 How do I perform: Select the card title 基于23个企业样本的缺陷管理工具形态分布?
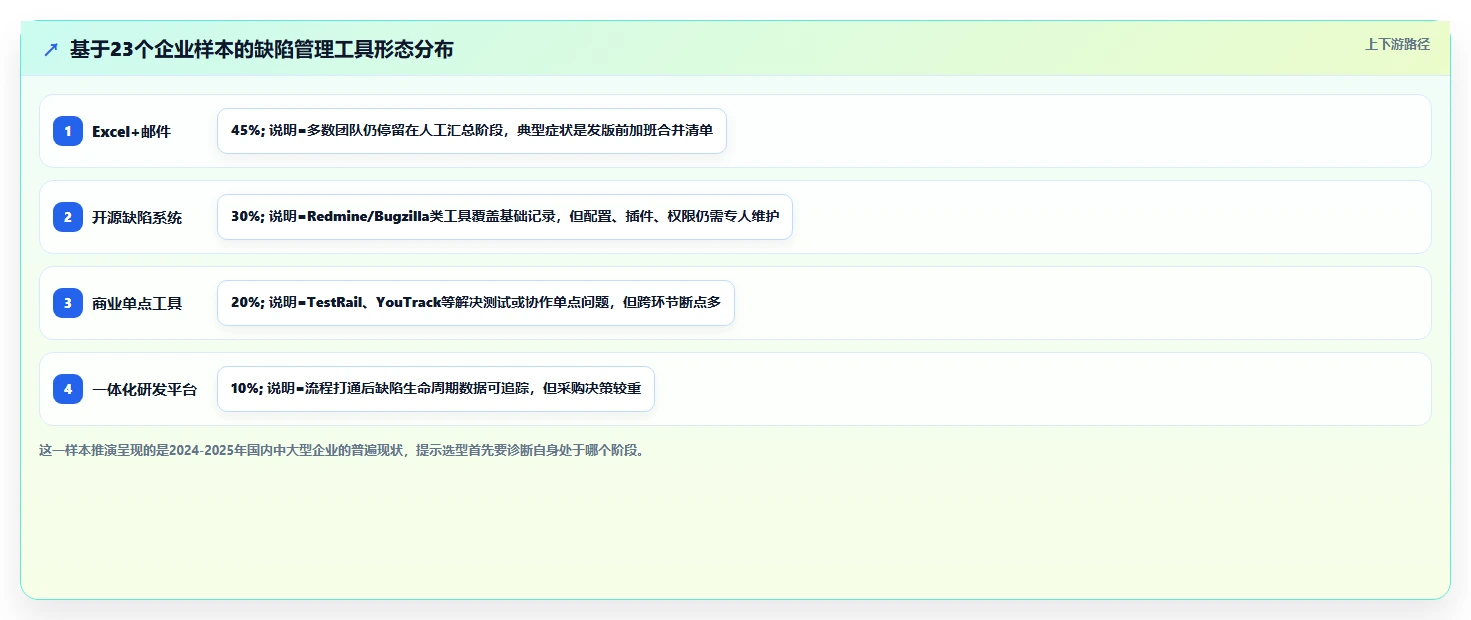pyautogui.click(x=261, y=49)
